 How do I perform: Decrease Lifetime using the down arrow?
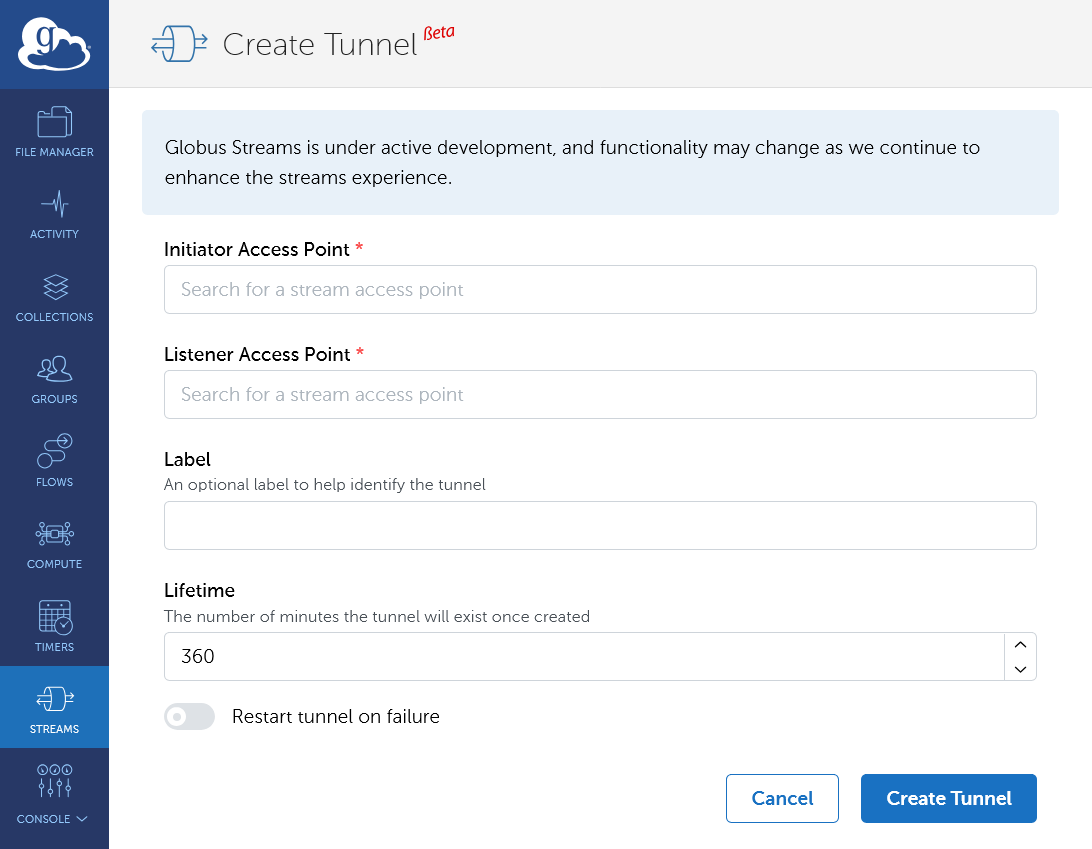[1019, 668]
